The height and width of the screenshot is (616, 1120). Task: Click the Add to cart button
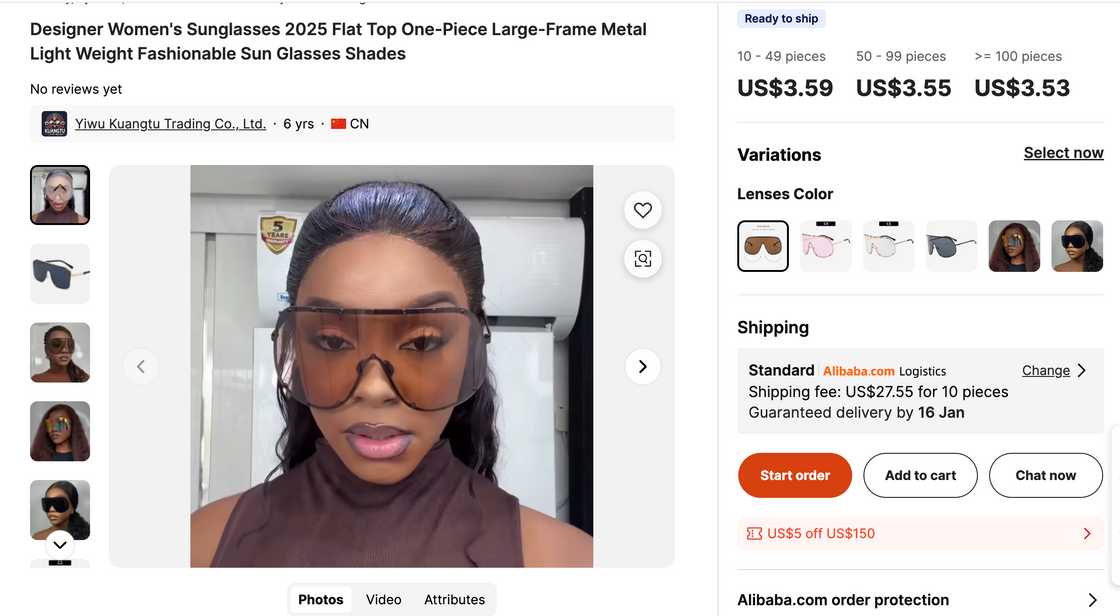(x=920, y=475)
